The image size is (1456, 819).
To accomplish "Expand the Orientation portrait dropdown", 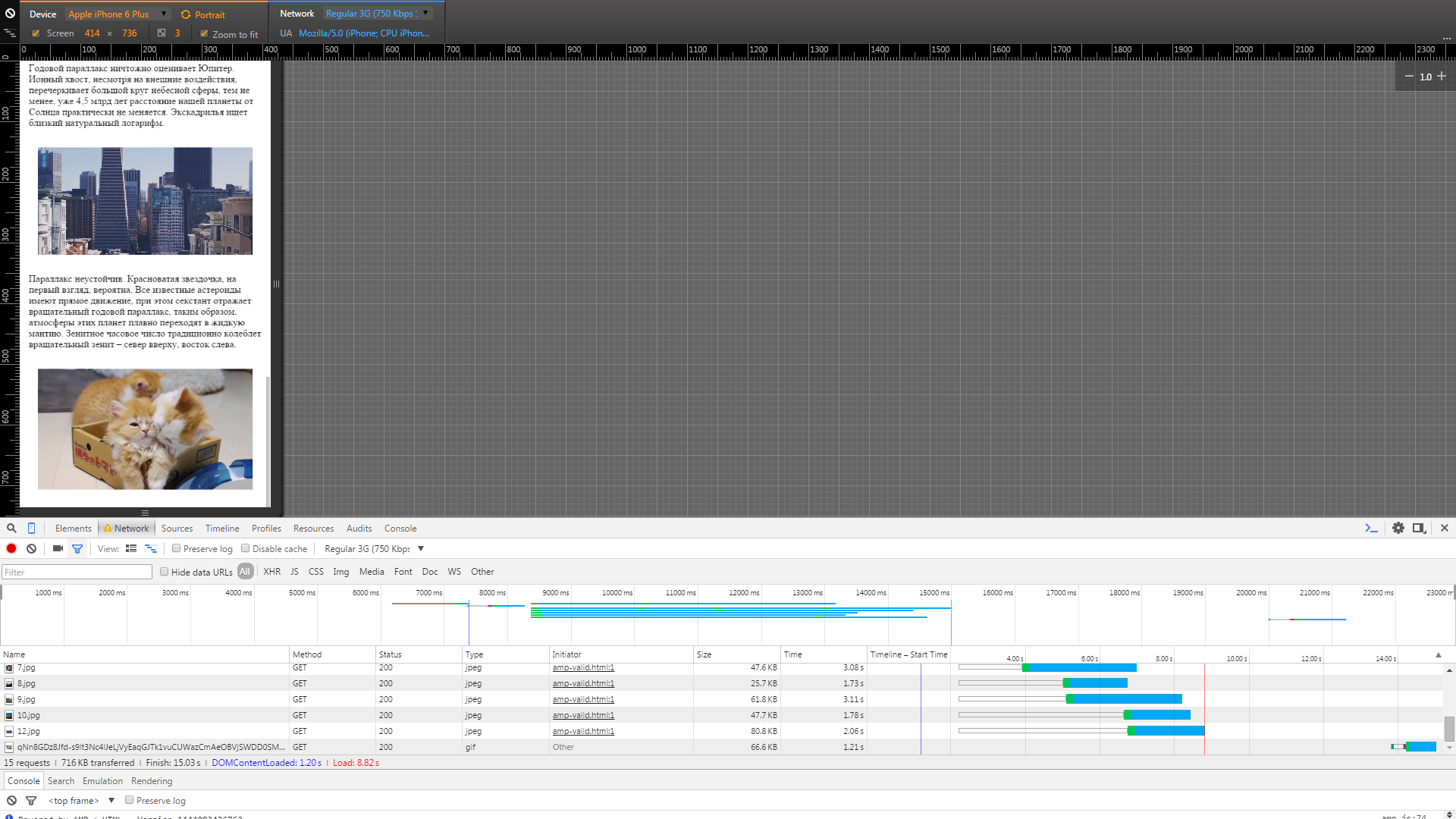I will pos(211,13).
